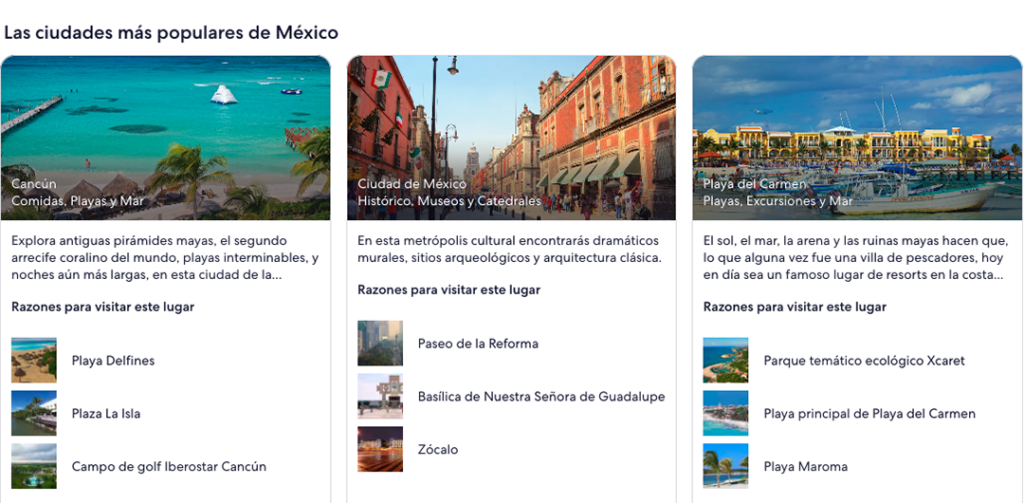Click the Cancún city title overlay
Image resolution: width=1024 pixels, height=503 pixels.
(x=34, y=184)
